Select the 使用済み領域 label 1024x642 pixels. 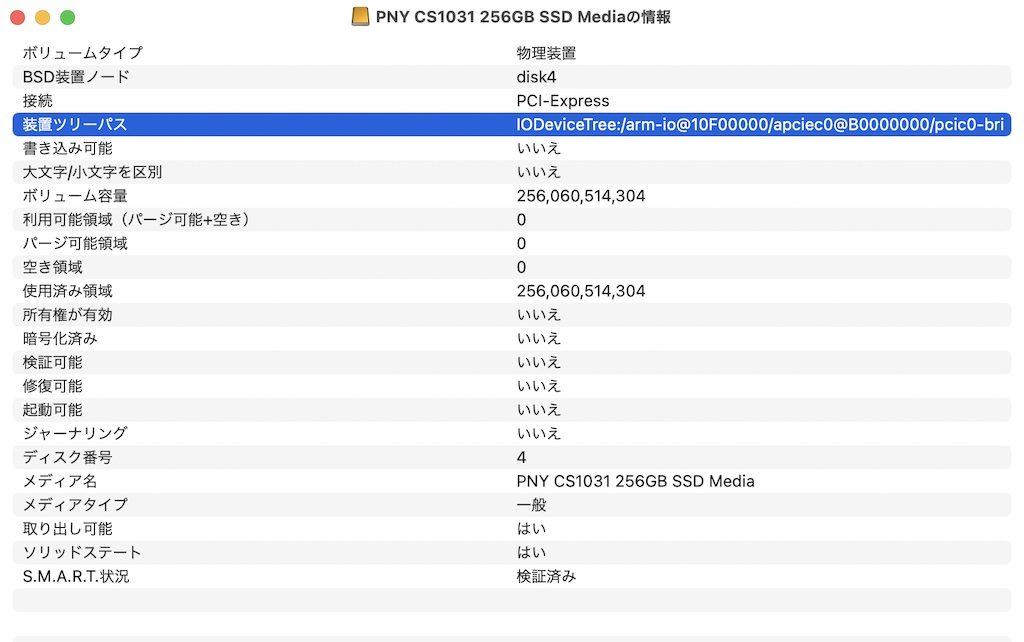(67, 291)
